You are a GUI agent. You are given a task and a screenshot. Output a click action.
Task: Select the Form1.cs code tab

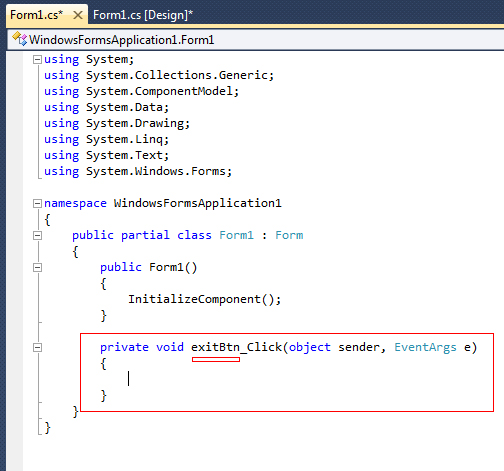[x=36, y=15]
